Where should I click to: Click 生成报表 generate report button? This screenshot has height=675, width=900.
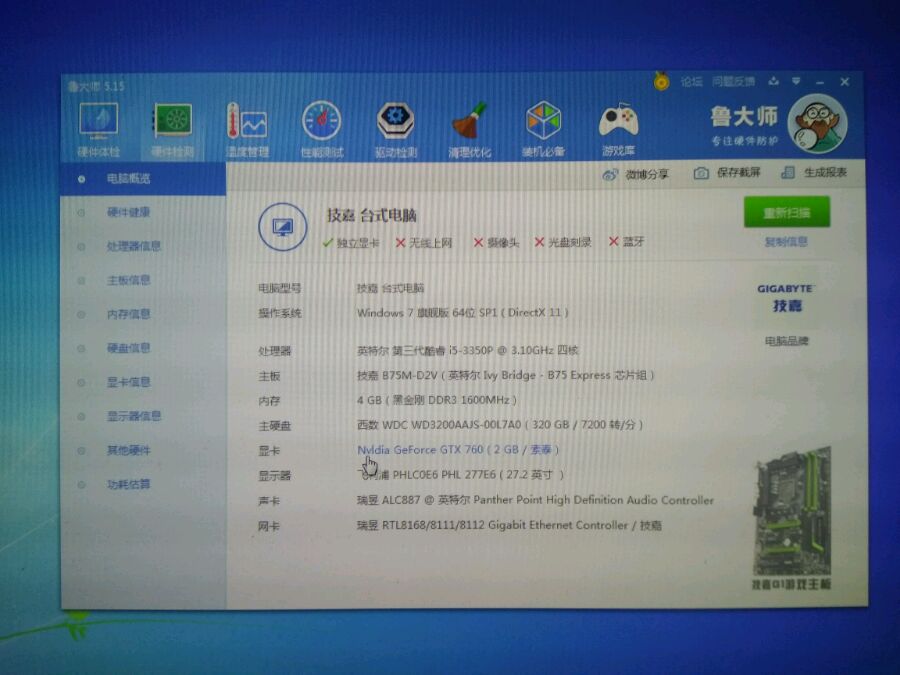[814, 172]
